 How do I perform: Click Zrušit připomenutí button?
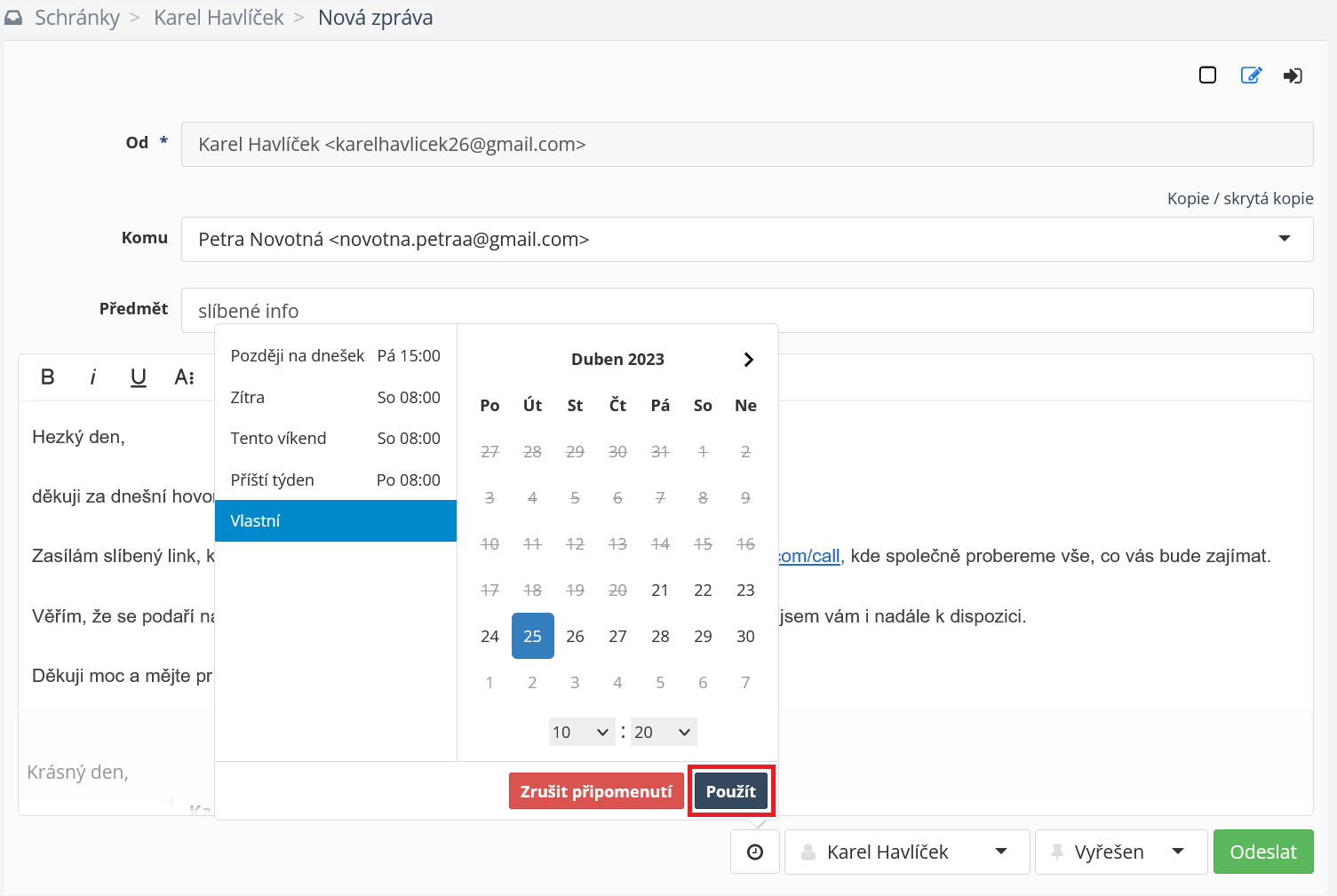point(596,791)
